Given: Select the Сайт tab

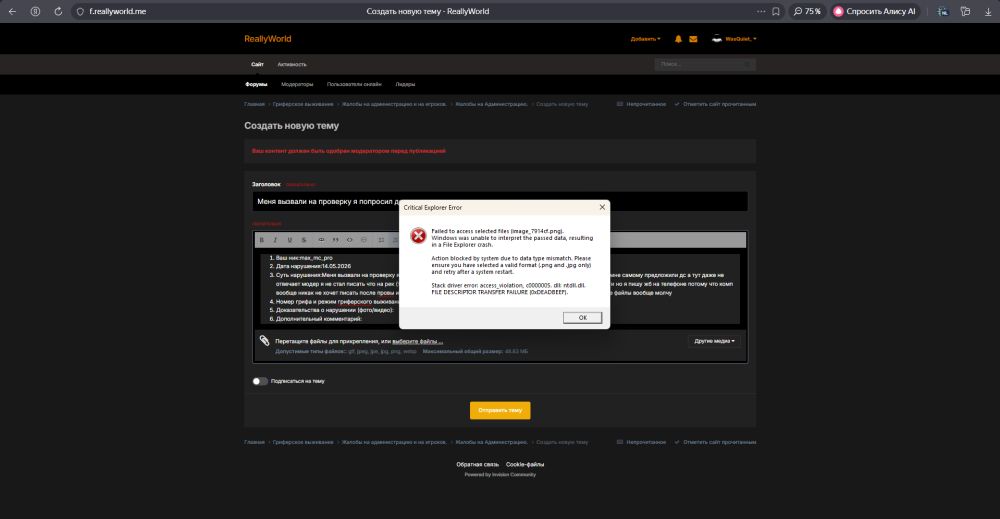Looking at the screenshot, I should 257,64.
